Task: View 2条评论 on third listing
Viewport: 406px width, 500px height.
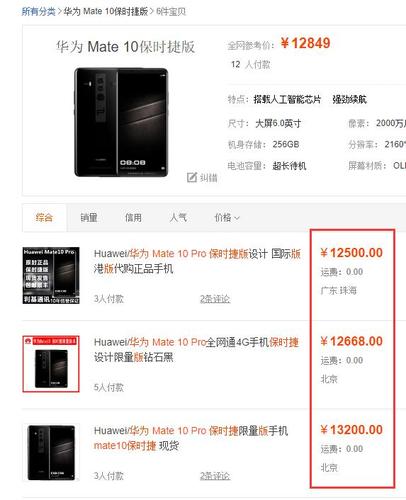Action: (x=215, y=476)
